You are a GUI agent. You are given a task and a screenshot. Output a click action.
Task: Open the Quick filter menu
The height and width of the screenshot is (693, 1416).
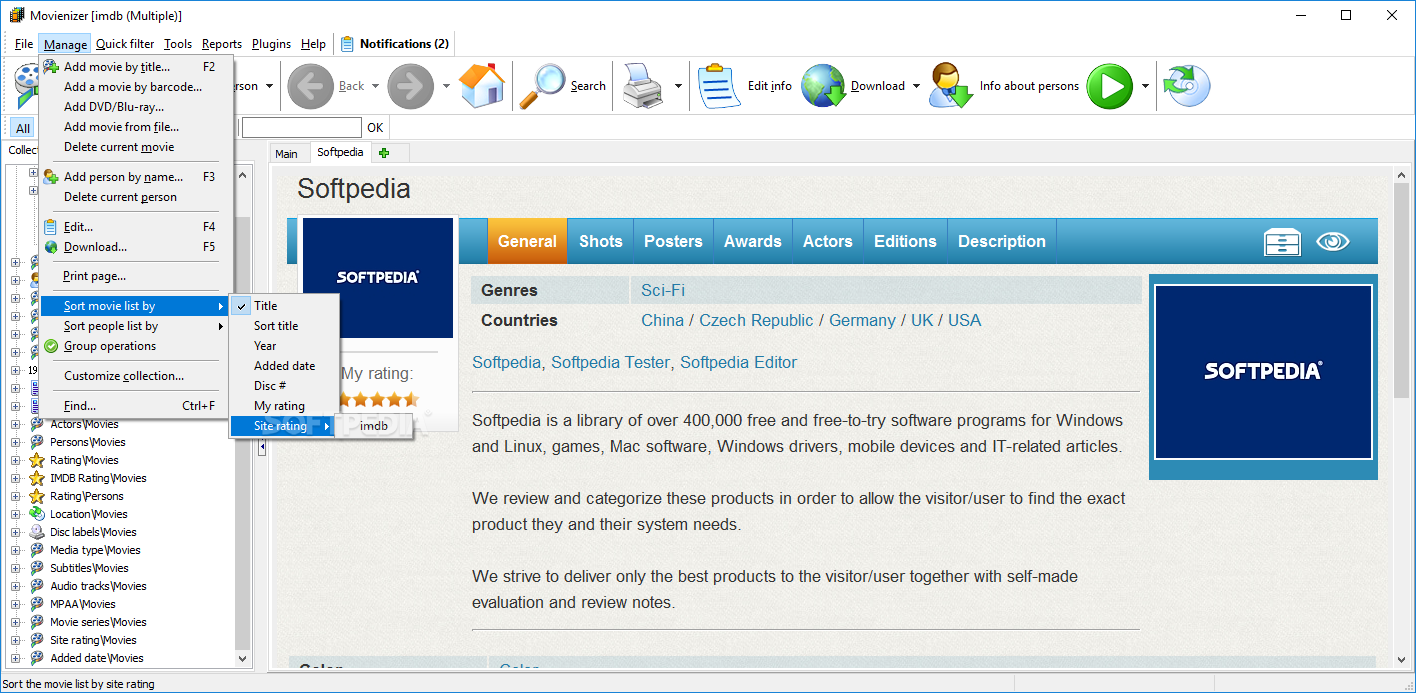(125, 44)
